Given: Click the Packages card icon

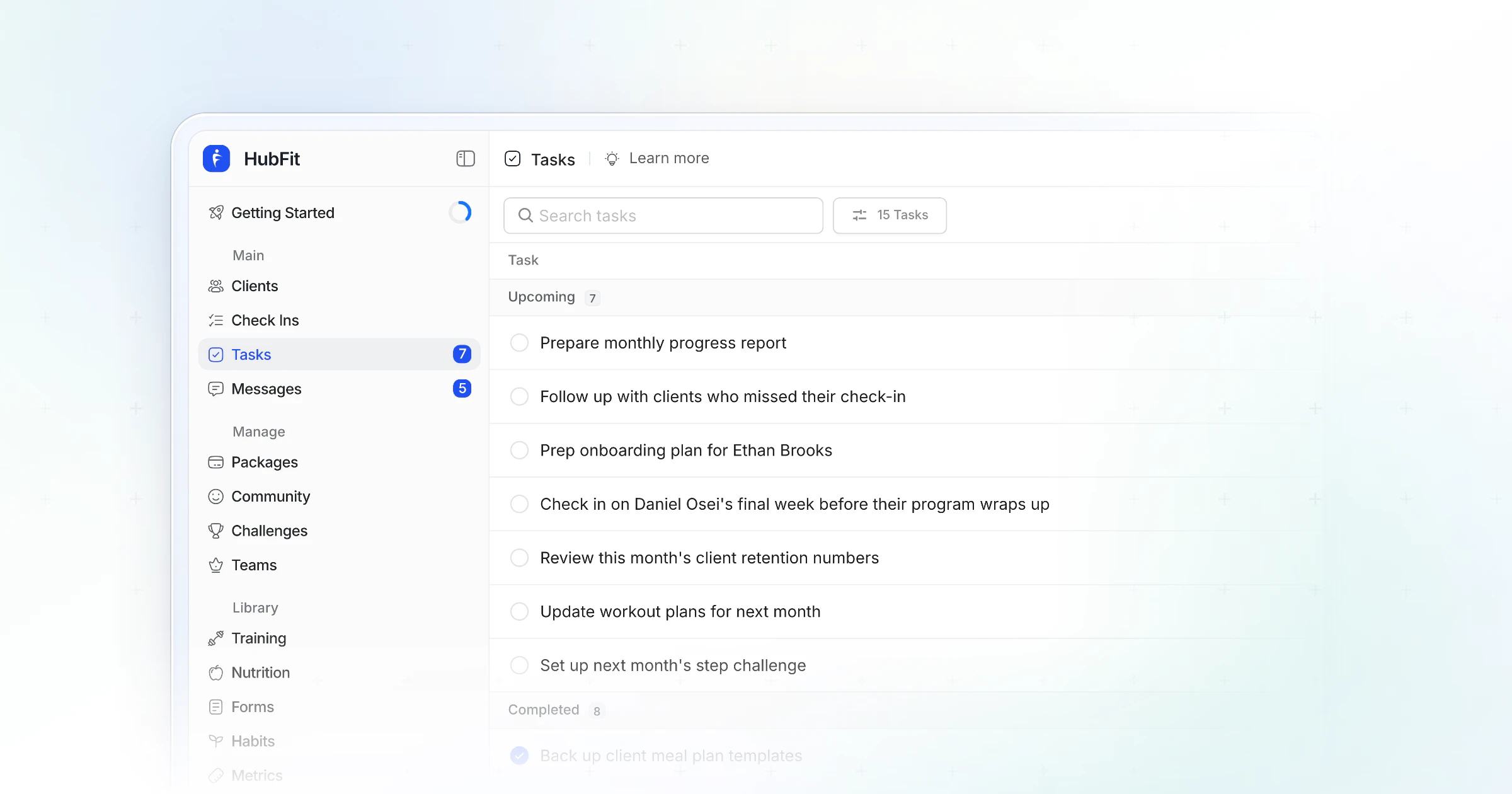Looking at the screenshot, I should pos(216,463).
